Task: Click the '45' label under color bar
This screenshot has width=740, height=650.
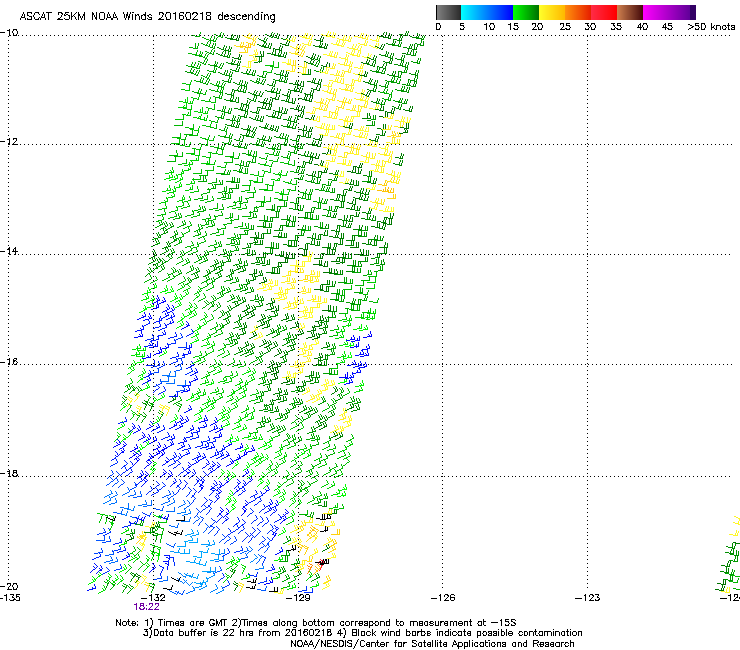Action: click(667, 27)
